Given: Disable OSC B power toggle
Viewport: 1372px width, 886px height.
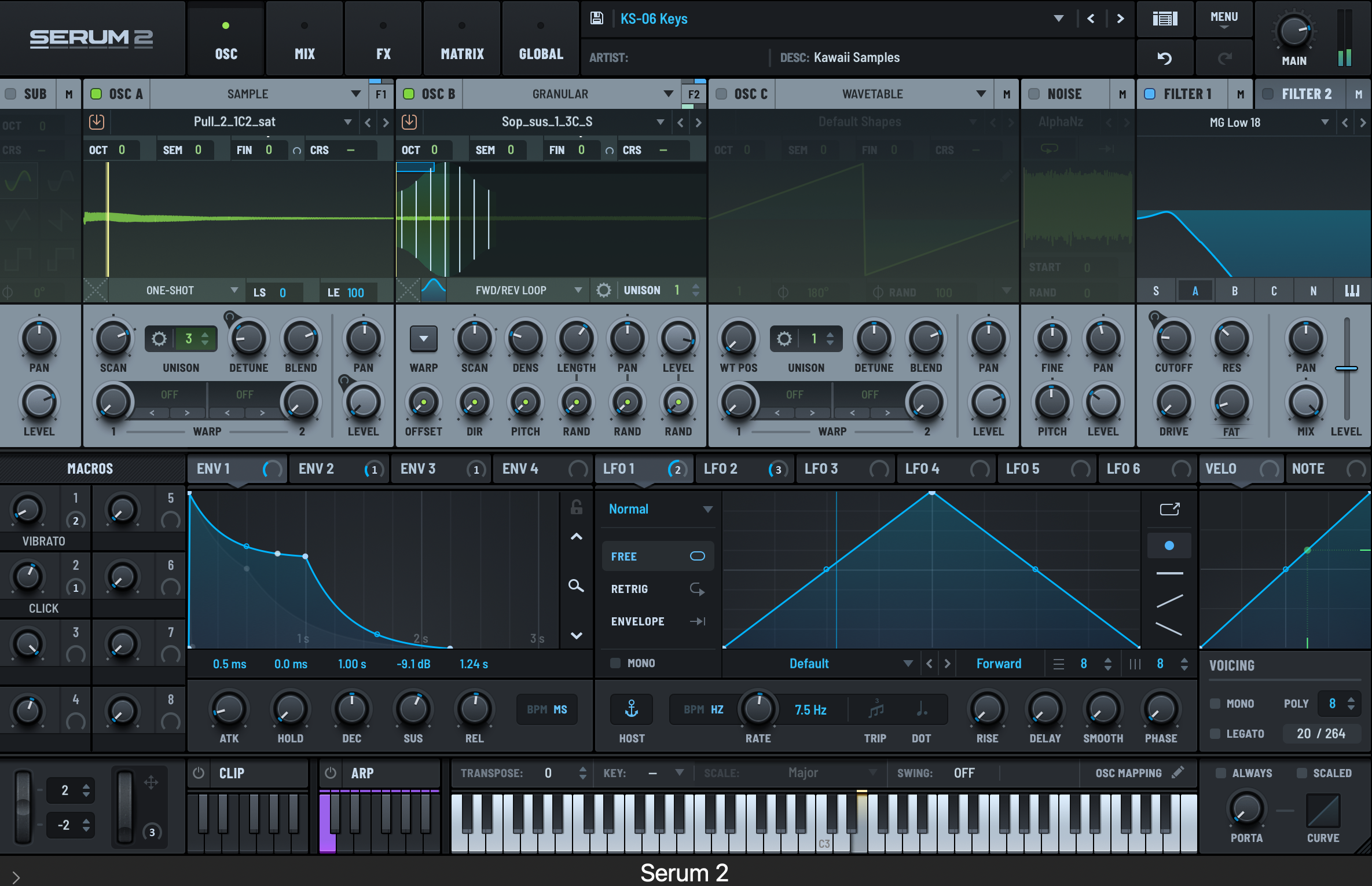Looking at the screenshot, I should 409,94.
